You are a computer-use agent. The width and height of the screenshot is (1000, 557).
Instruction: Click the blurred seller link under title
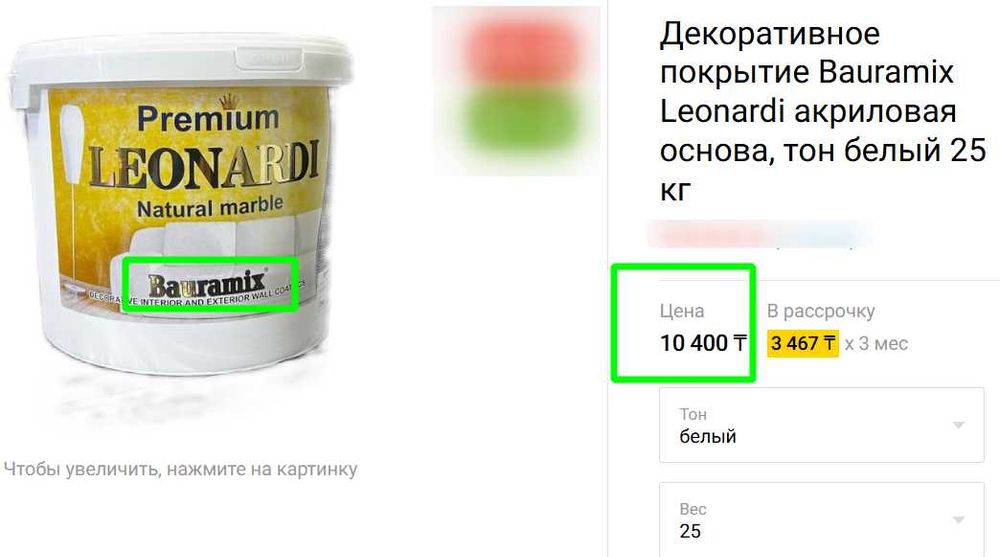(759, 234)
